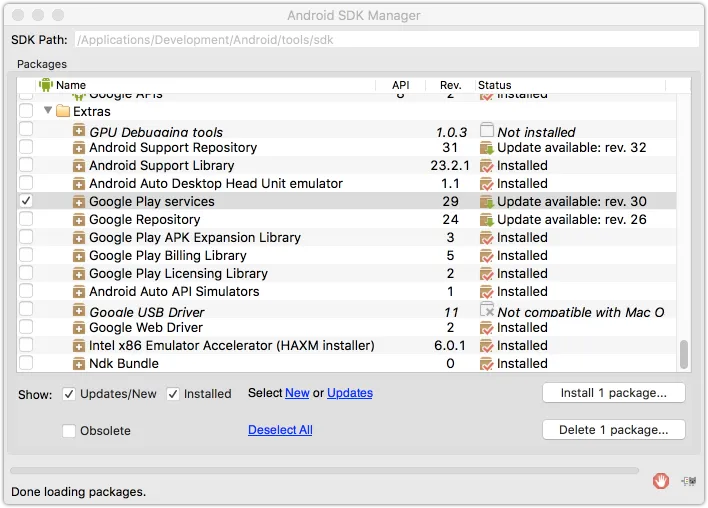Check the Google Web Driver checkbox

click(x=26, y=326)
